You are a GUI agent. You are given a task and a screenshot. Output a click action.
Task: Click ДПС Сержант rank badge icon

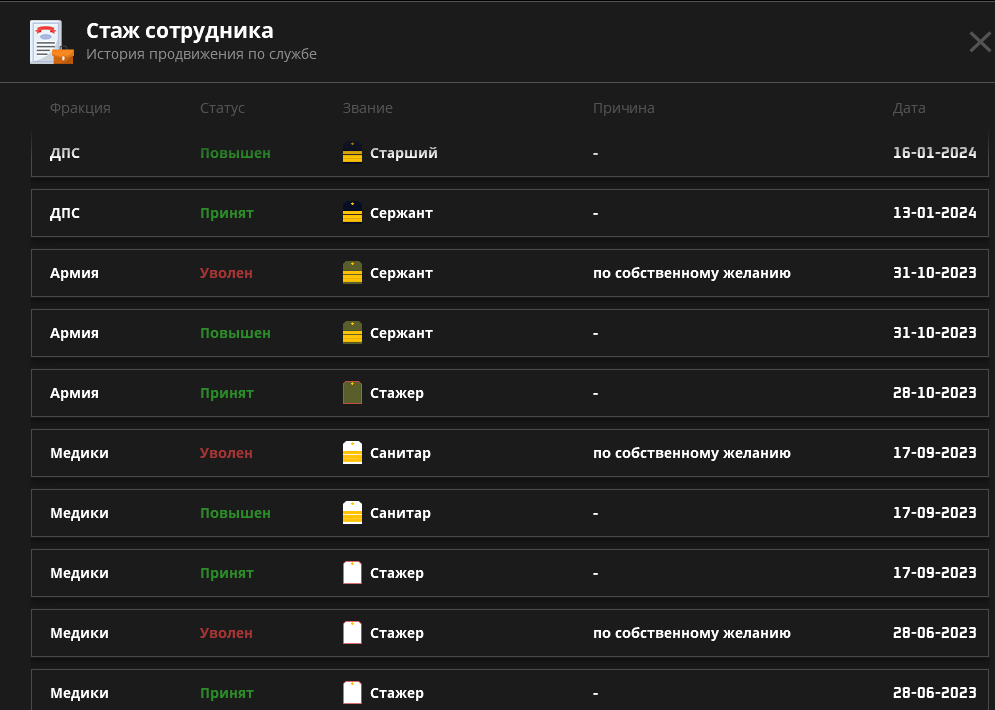352,213
